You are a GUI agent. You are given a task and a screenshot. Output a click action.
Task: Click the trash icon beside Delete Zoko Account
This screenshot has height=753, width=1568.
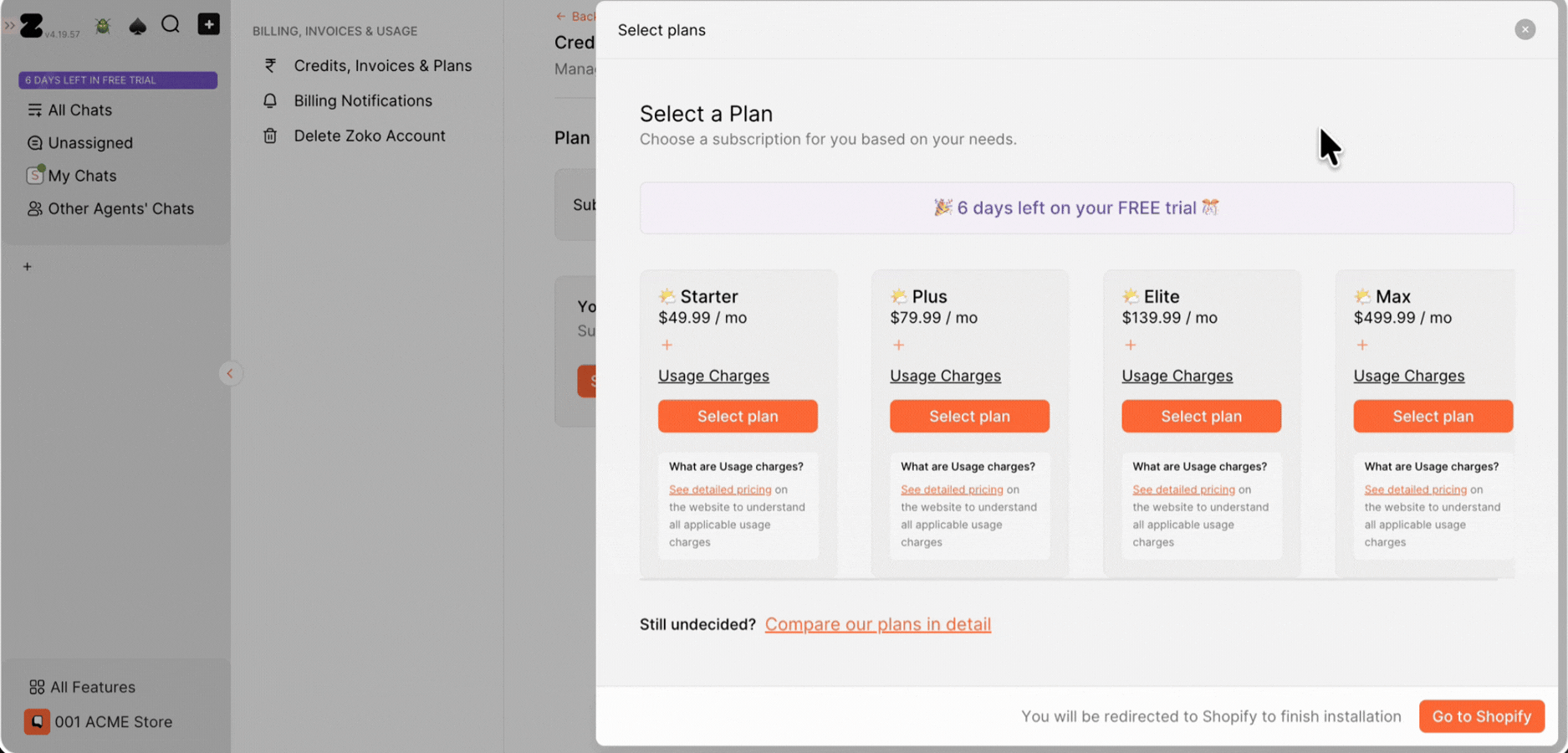pos(270,136)
